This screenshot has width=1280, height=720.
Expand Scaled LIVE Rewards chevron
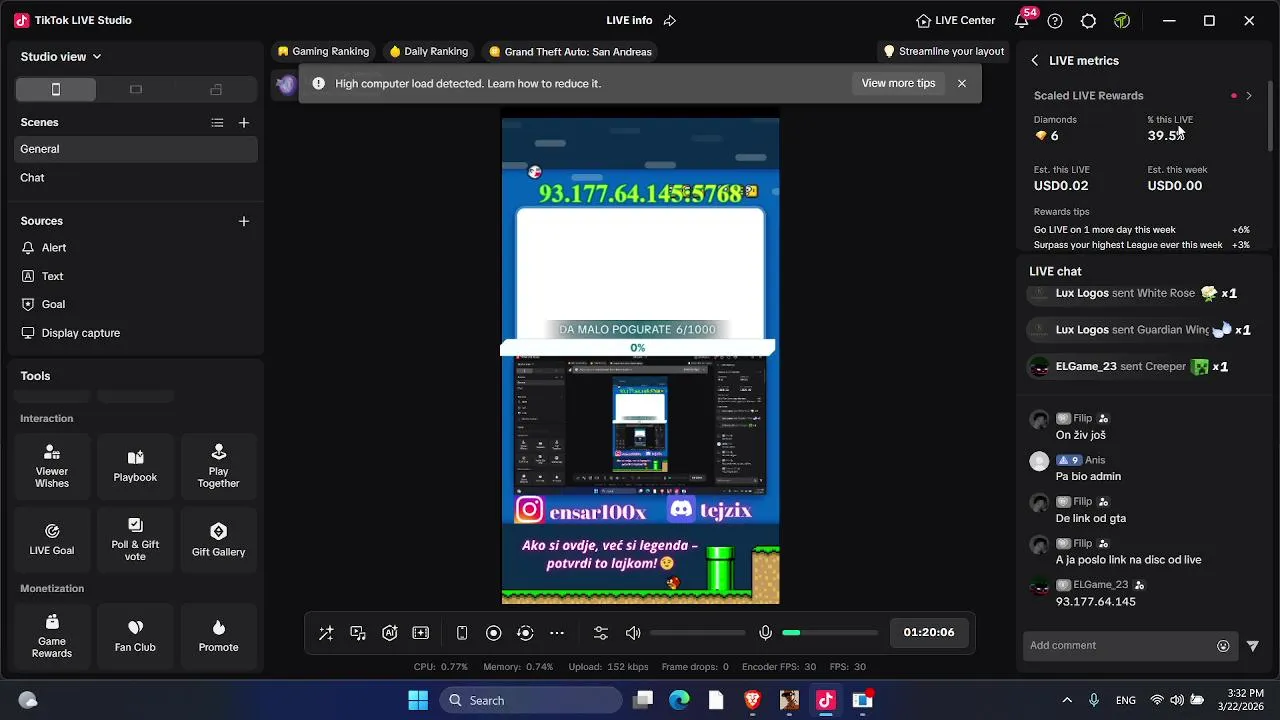[1248, 96]
